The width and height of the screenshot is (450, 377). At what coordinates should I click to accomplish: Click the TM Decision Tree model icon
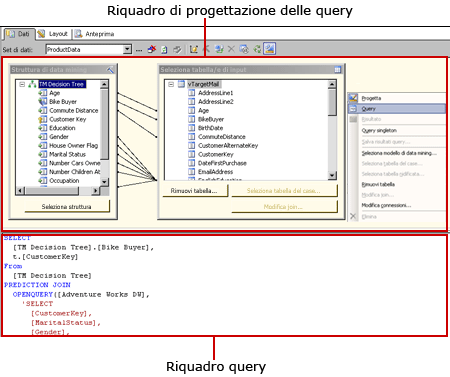[32, 84]
